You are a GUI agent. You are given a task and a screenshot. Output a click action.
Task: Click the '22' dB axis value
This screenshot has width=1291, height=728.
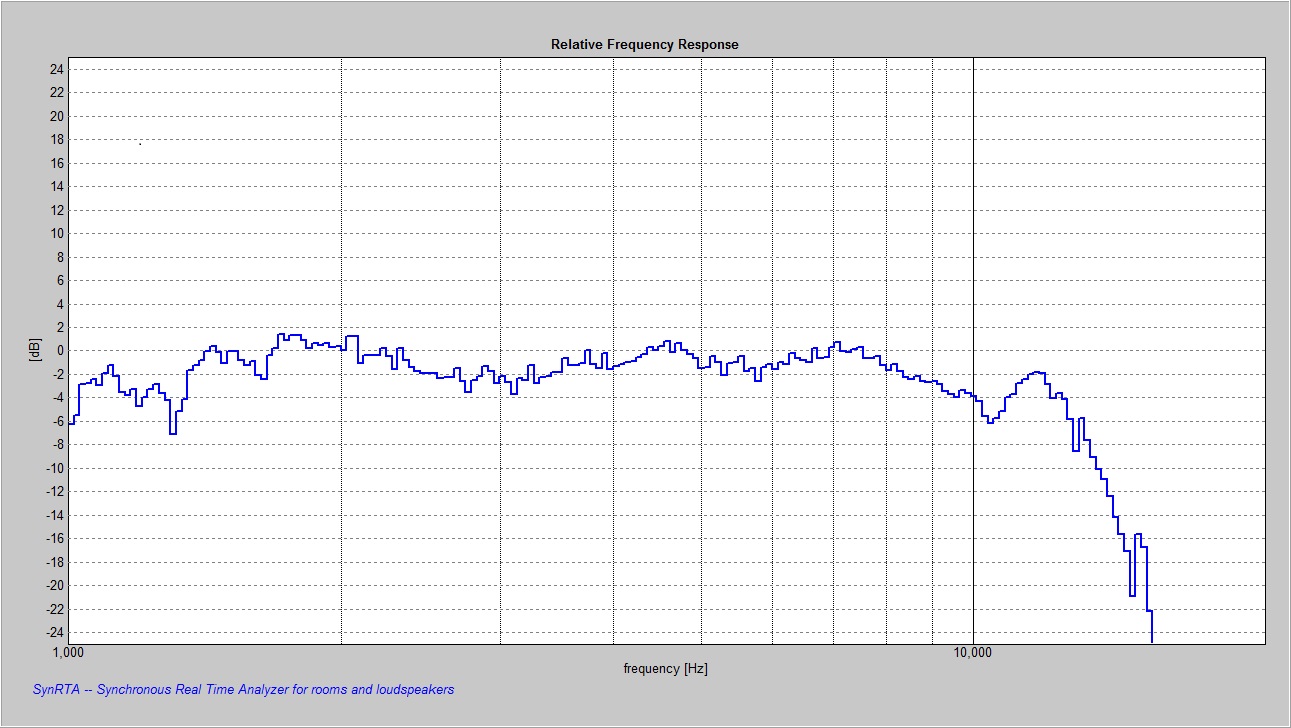click(57, 92)
